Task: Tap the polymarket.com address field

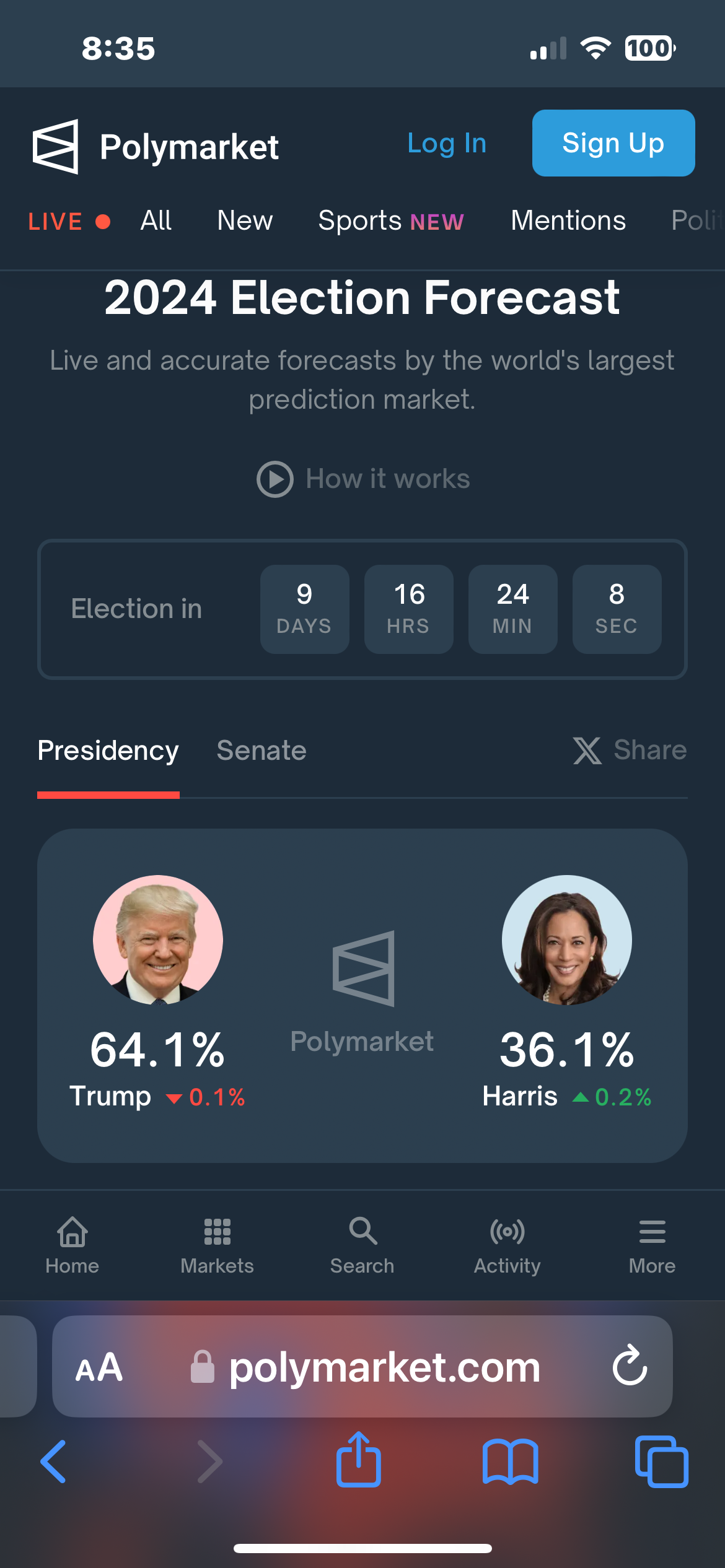Action: [x=384, y=1367]
